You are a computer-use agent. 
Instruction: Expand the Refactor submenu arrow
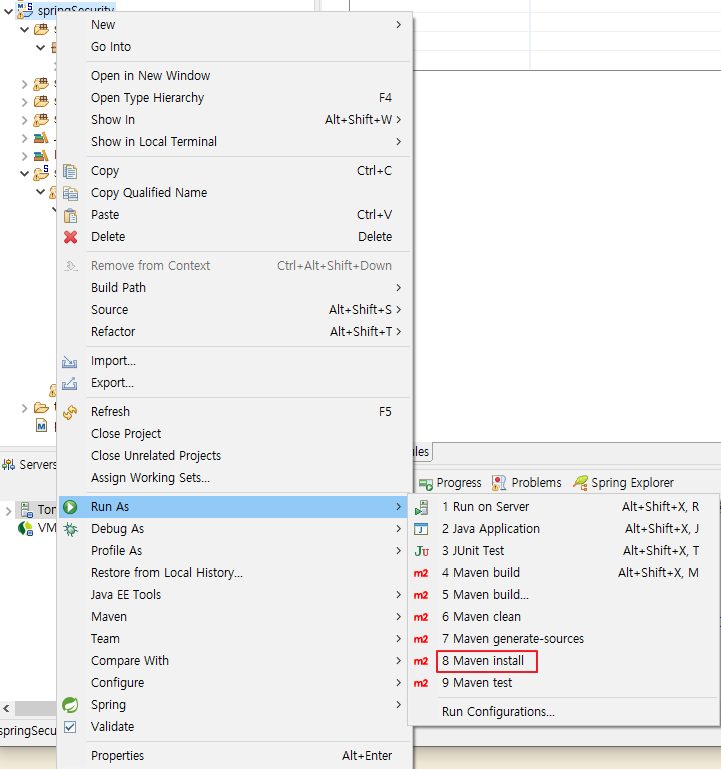coord(398,332)
